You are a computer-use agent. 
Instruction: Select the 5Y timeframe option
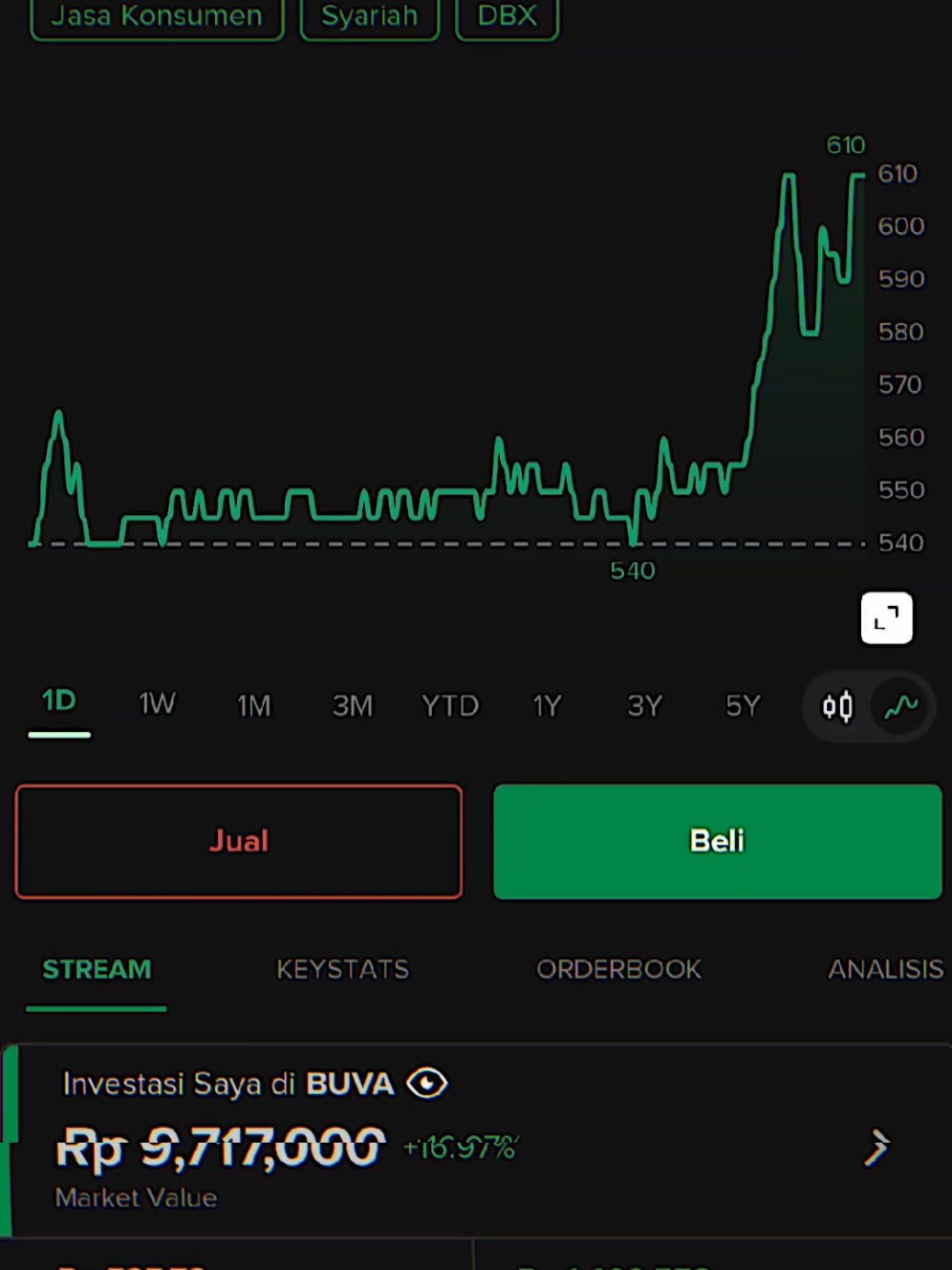742,704
